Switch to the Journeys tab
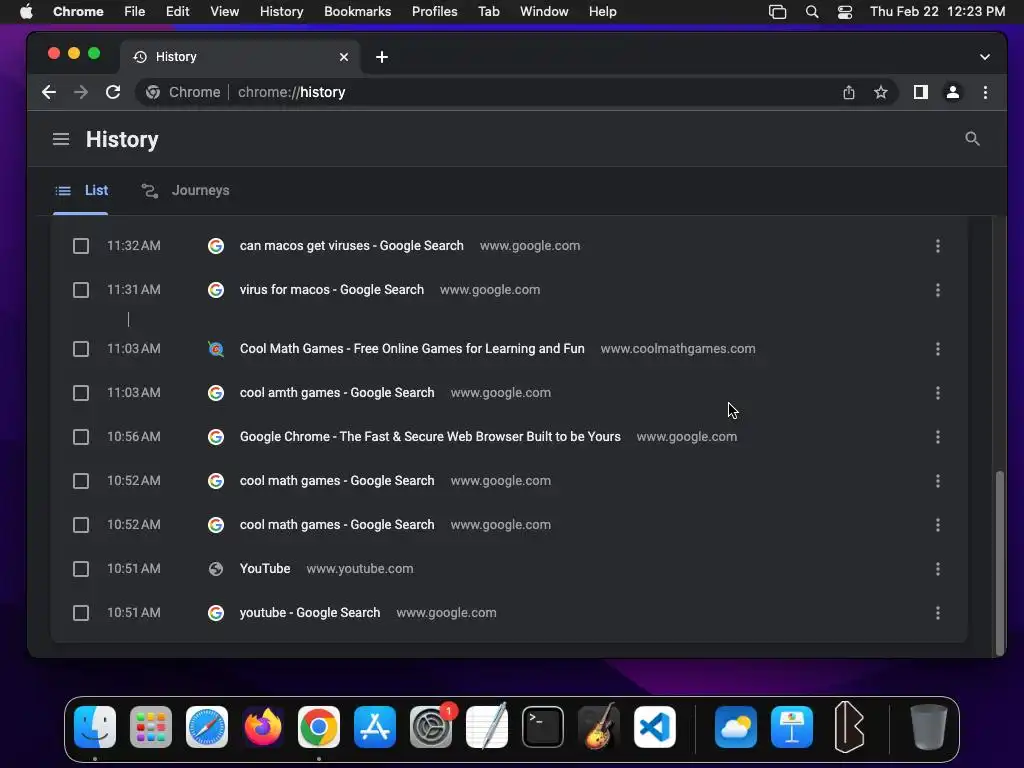 [185, 190]
